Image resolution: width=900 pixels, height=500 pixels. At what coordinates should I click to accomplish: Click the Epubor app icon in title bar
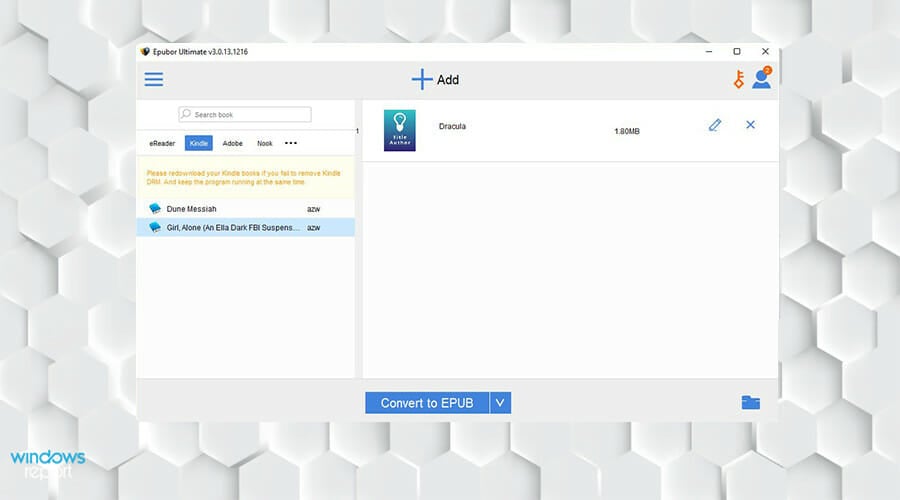click(x=145, y=52)
